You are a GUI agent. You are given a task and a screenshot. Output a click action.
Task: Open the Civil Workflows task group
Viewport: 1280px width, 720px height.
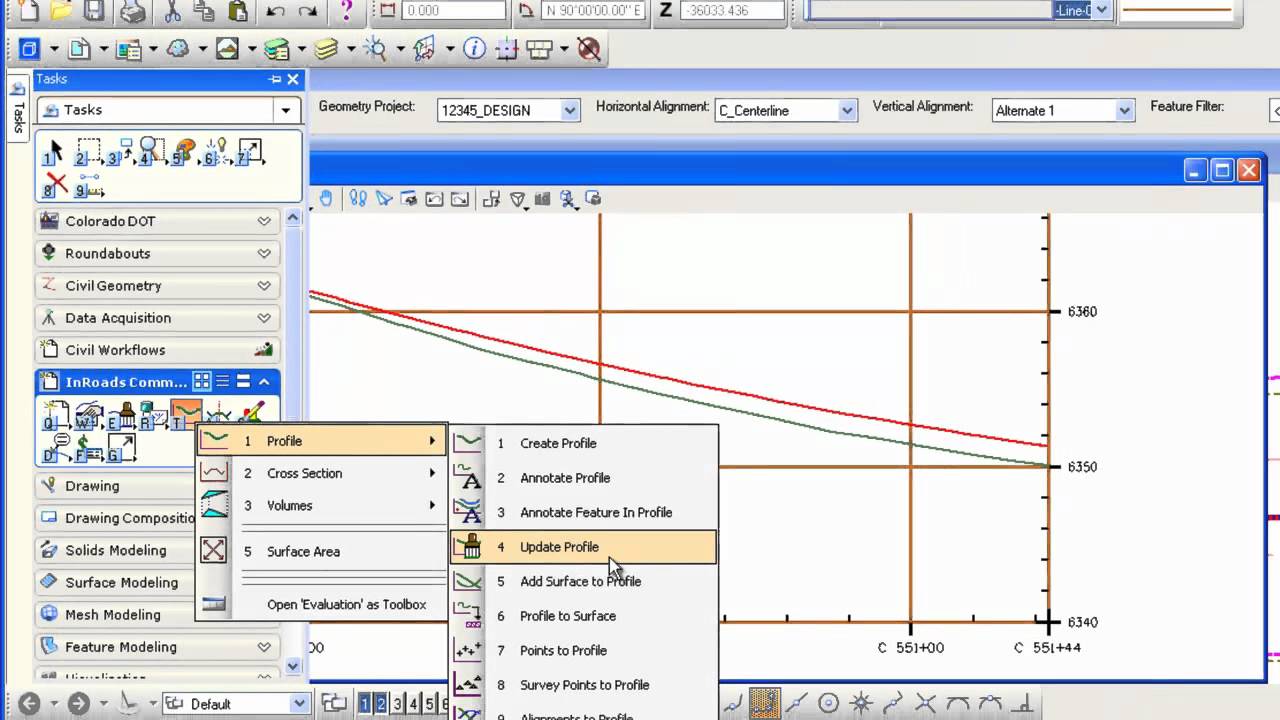pyautogui.click(x=158, y=350)
